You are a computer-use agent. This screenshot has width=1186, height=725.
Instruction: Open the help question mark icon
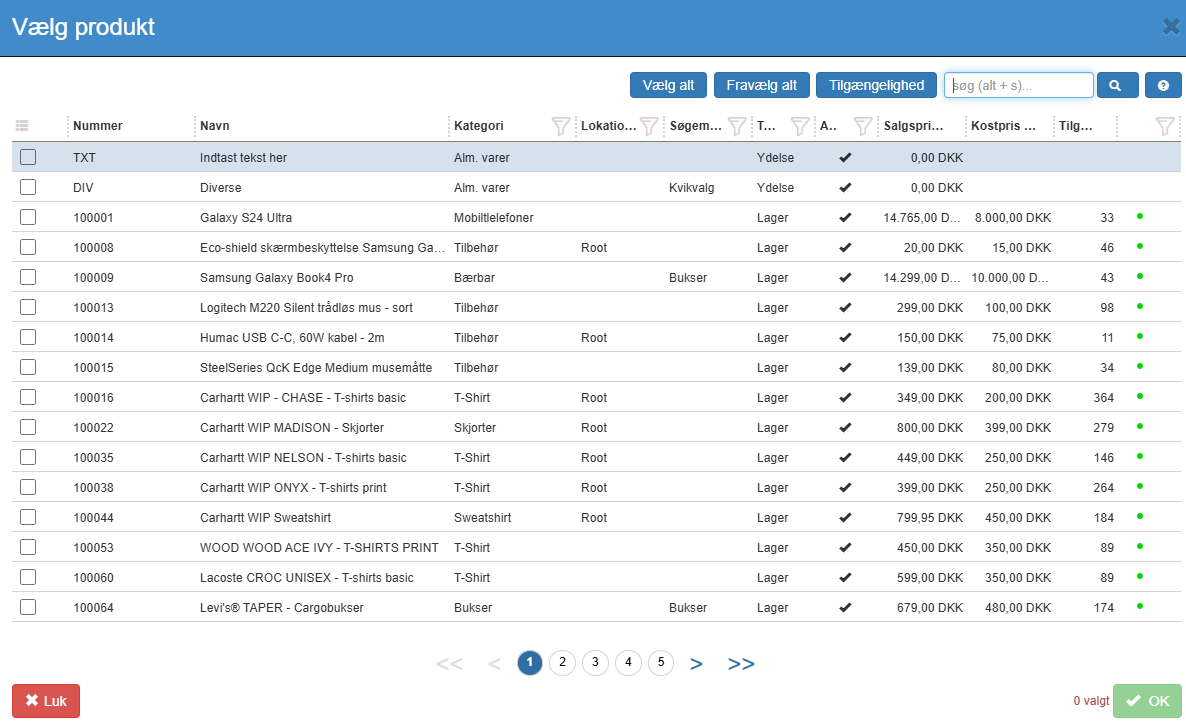click(x=1163, y=86)
